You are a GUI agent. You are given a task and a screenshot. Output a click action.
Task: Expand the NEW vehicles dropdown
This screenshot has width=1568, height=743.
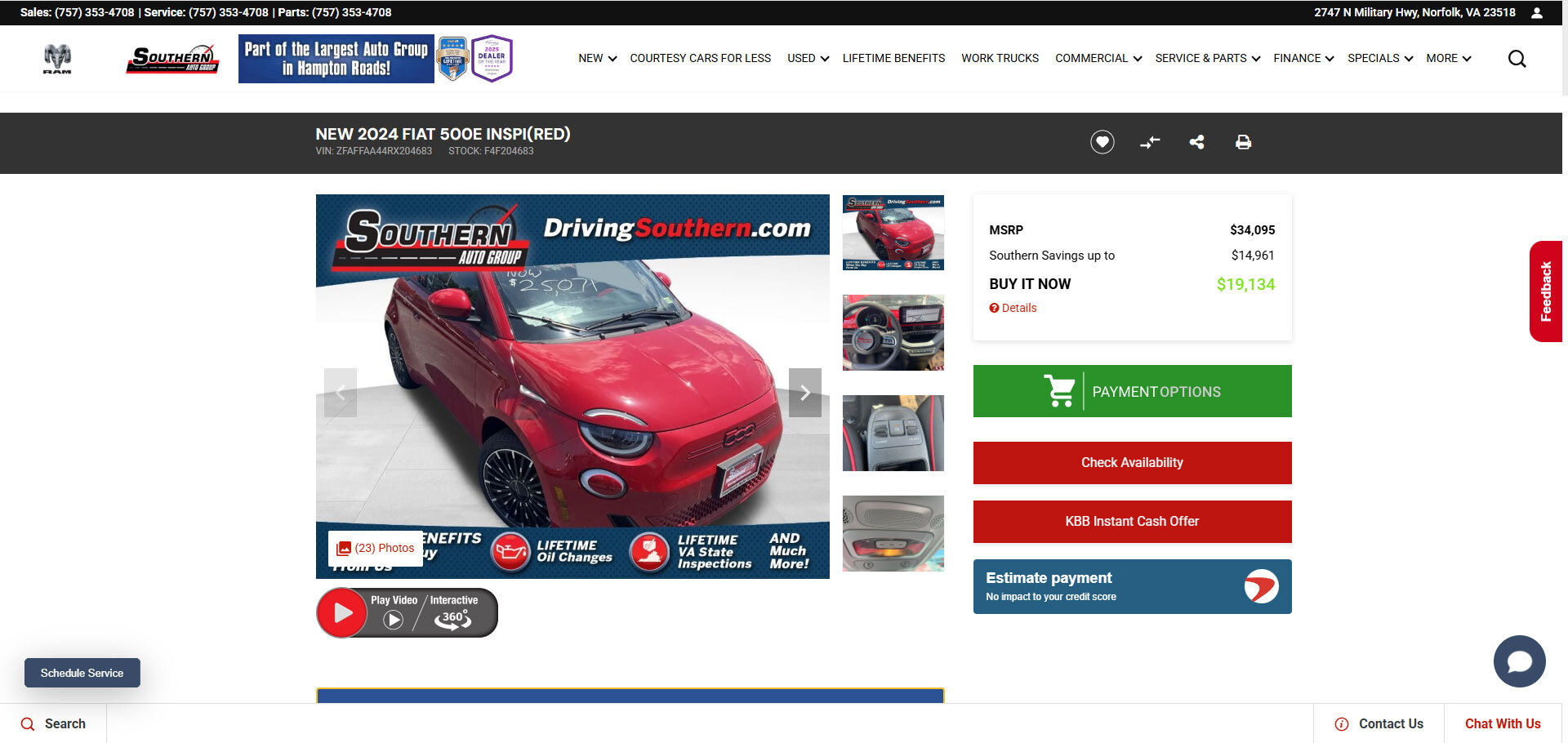597,59
